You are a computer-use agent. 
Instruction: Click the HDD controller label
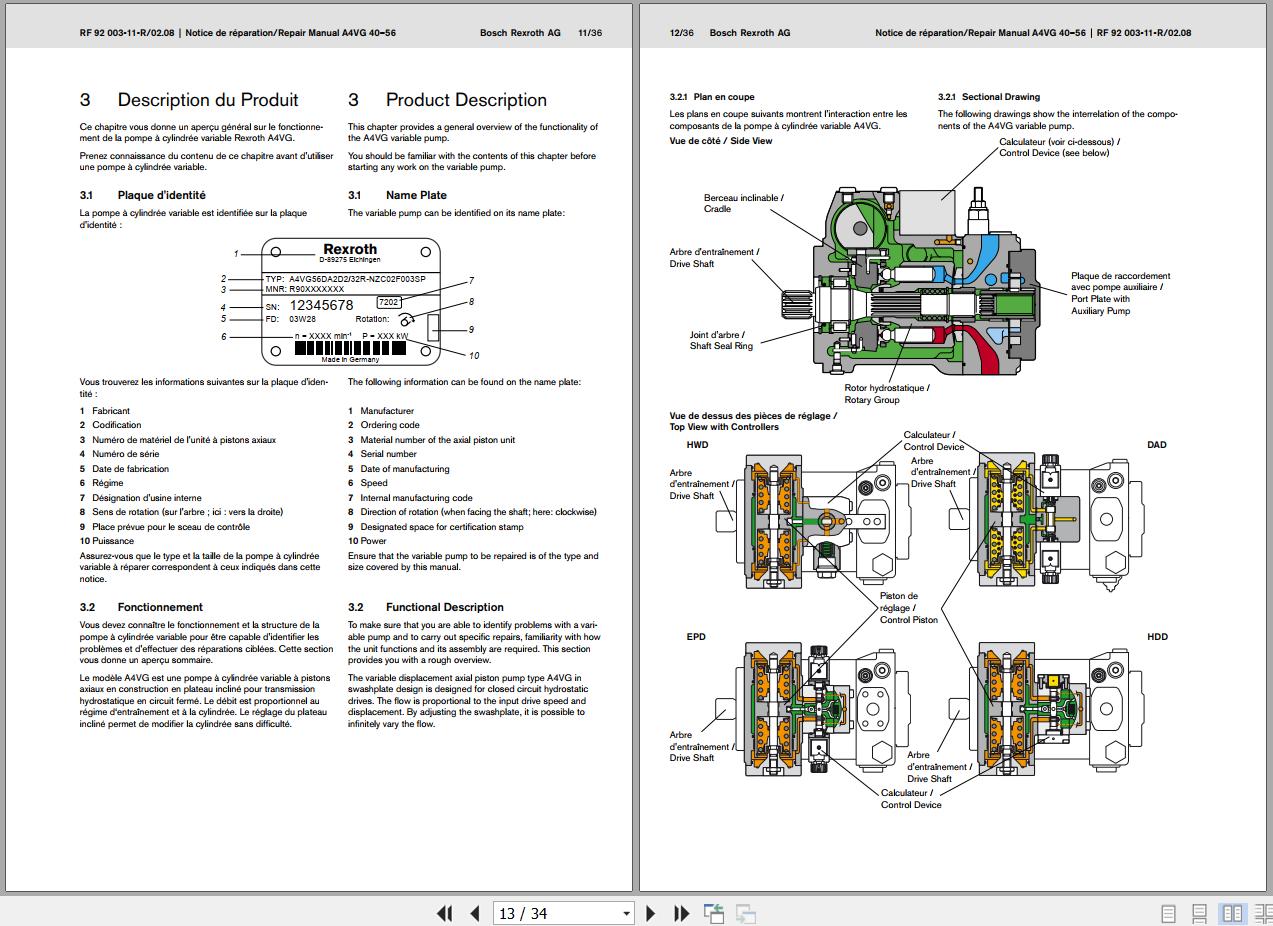(x=1157, y=637)
